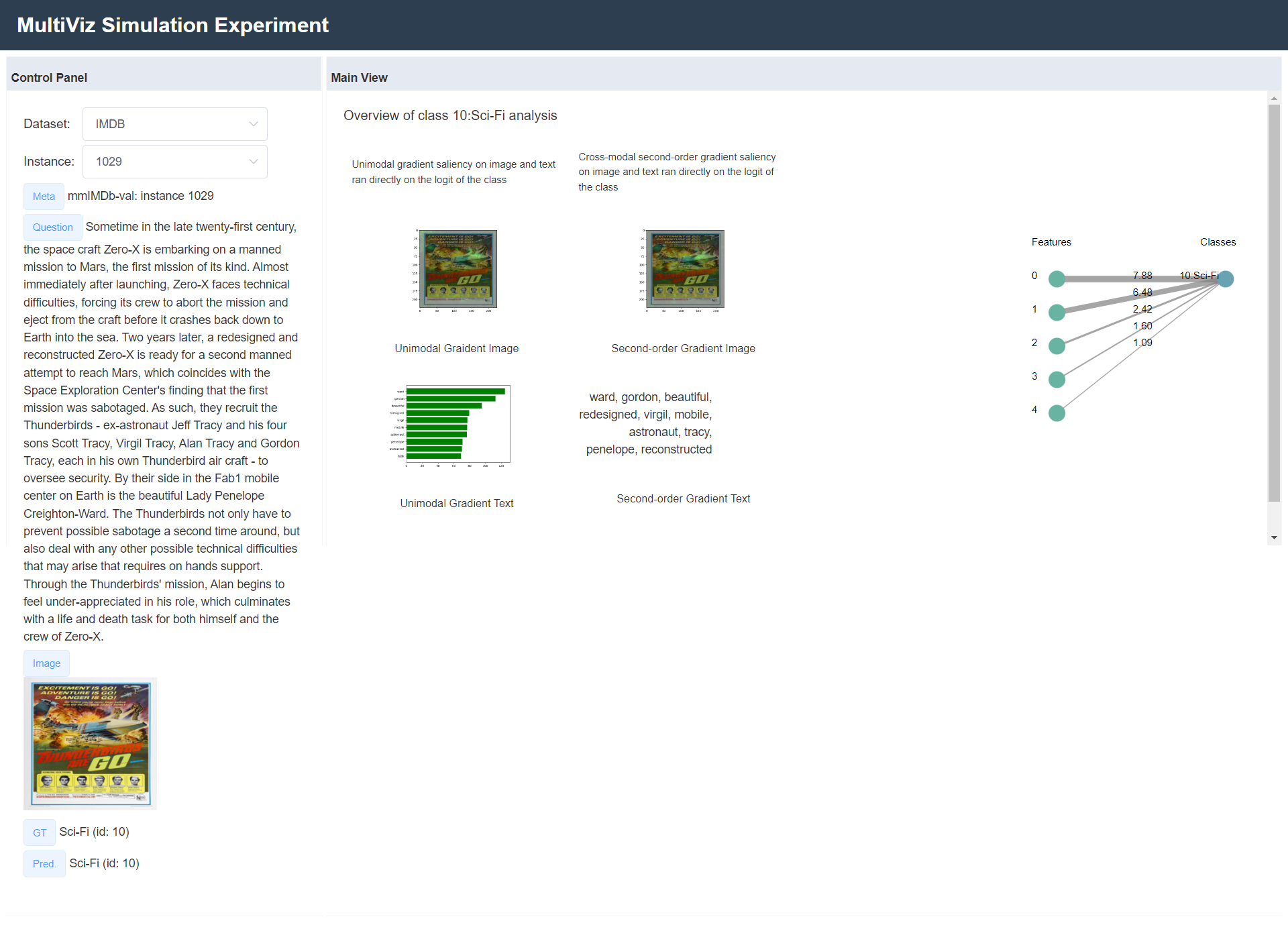Click the Meta tag label
1288x927 pixels.
[44, 197]
